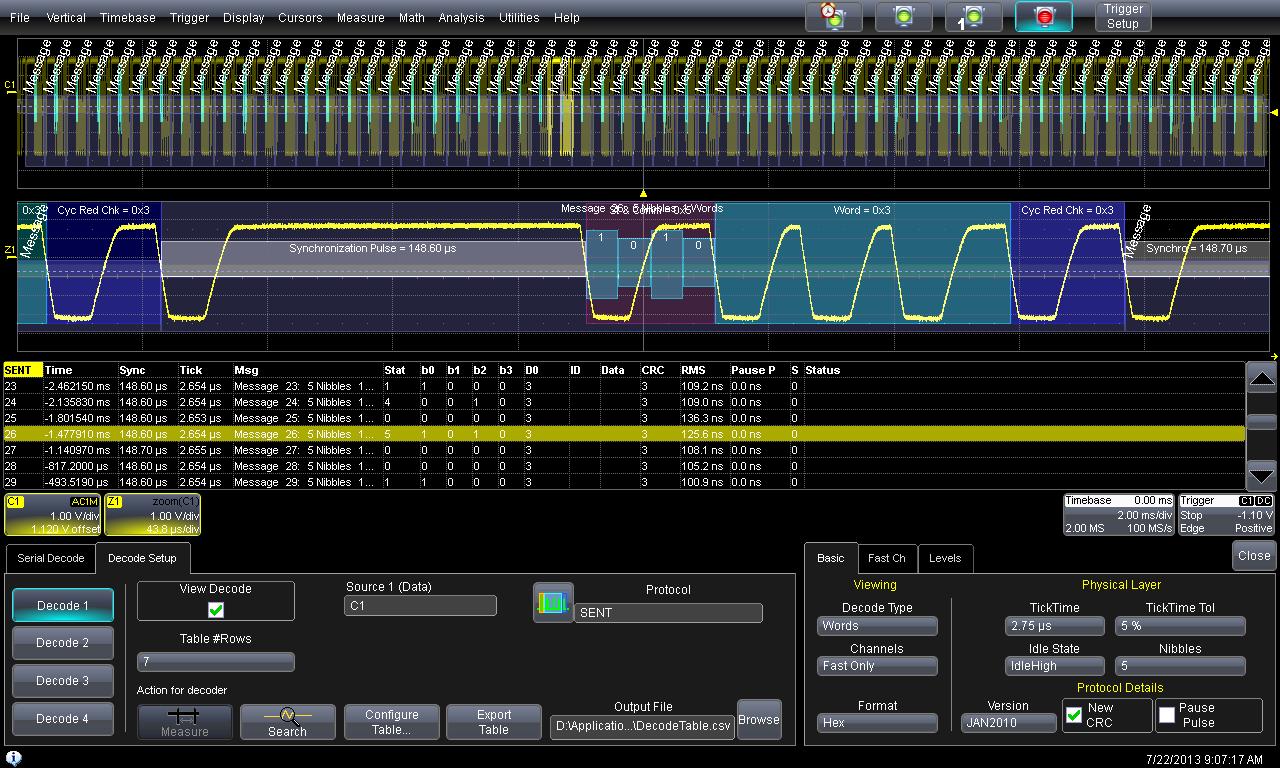
Task: Open the Analysis menu
Action: click(461, 17)
